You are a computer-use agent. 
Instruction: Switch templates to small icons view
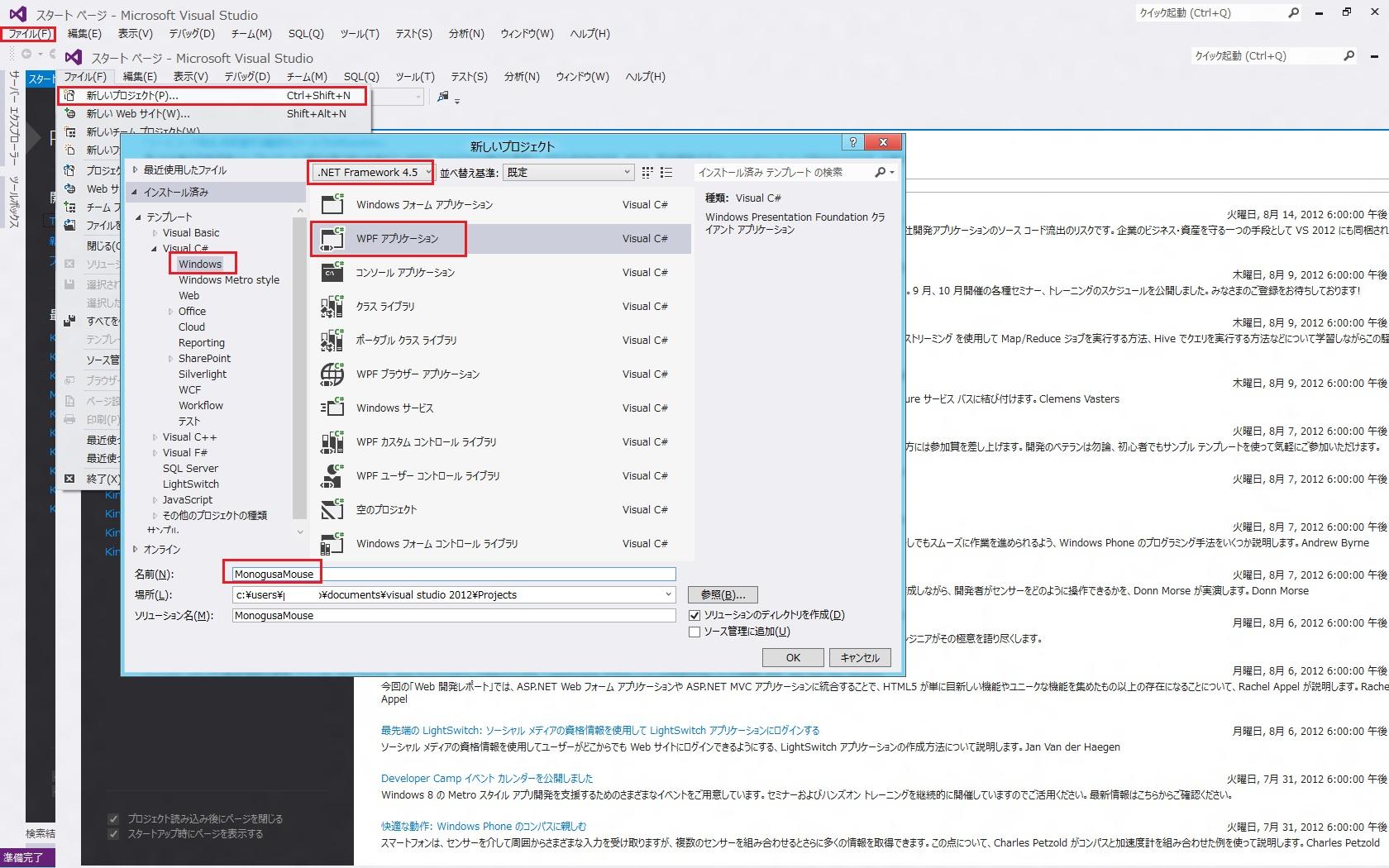click(x=647, y=172)
